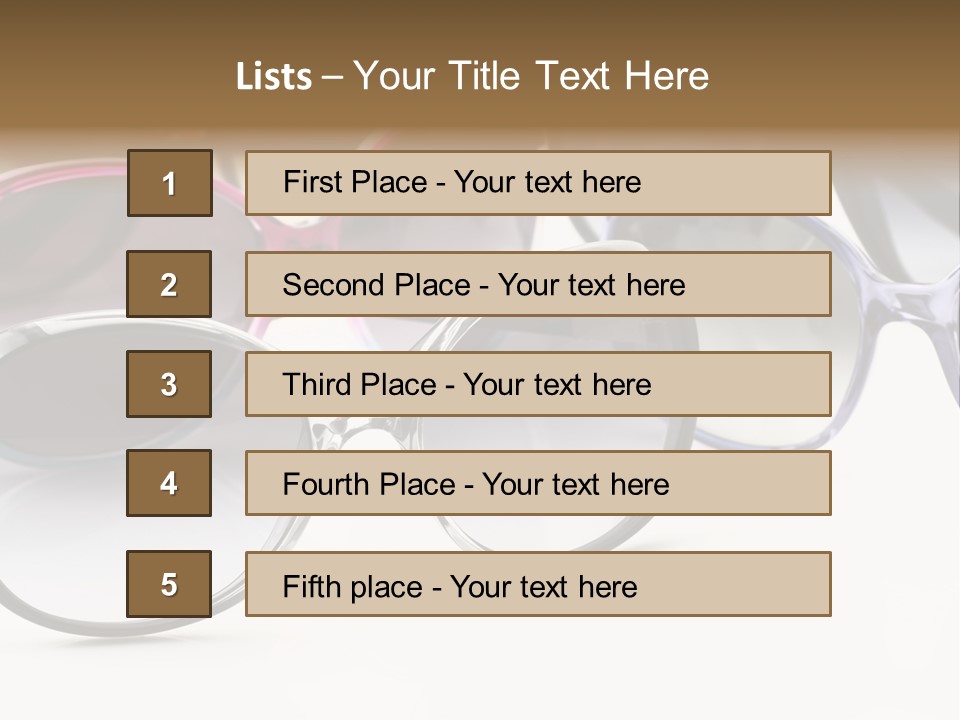This screenshot has height=720, width=960.
Task: Select the number 5 box
Action: click(x=169, y=584)
